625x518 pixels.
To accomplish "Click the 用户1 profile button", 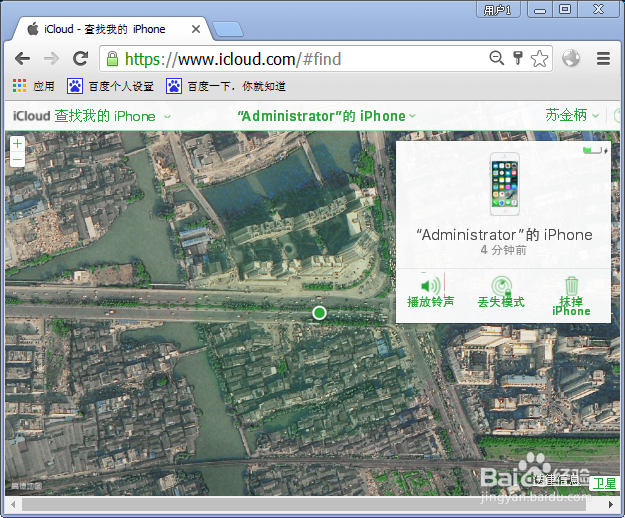I will point(498,9).
